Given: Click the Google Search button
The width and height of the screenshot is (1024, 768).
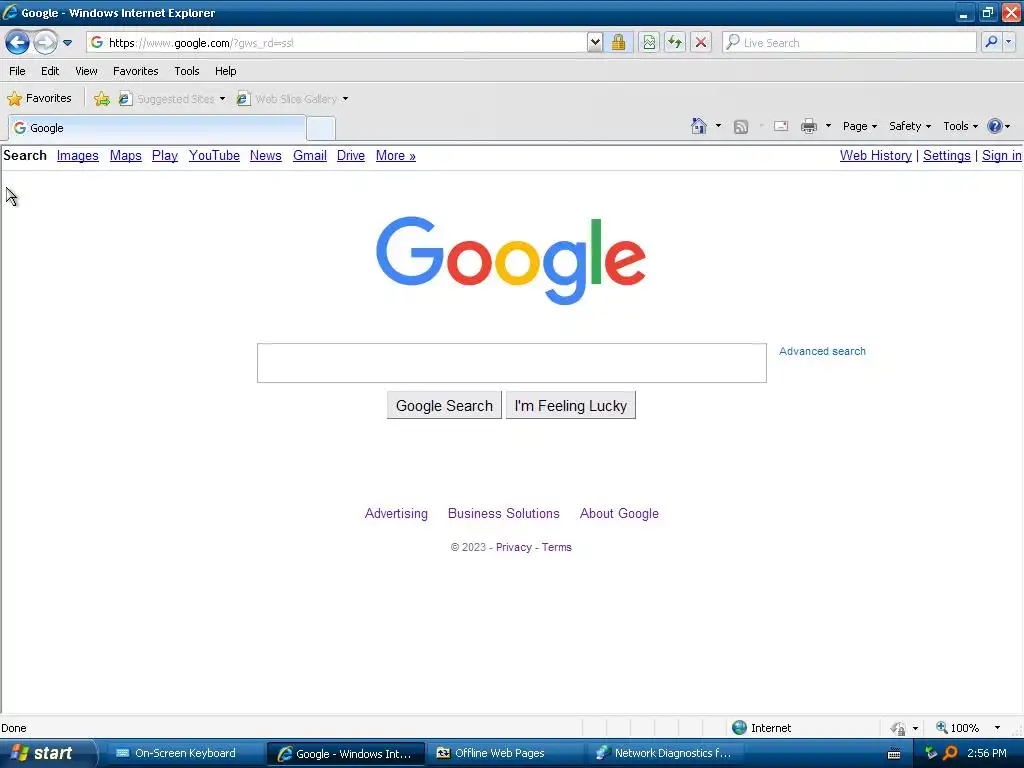Looking at the screenshot, I should tap(444, 406).
